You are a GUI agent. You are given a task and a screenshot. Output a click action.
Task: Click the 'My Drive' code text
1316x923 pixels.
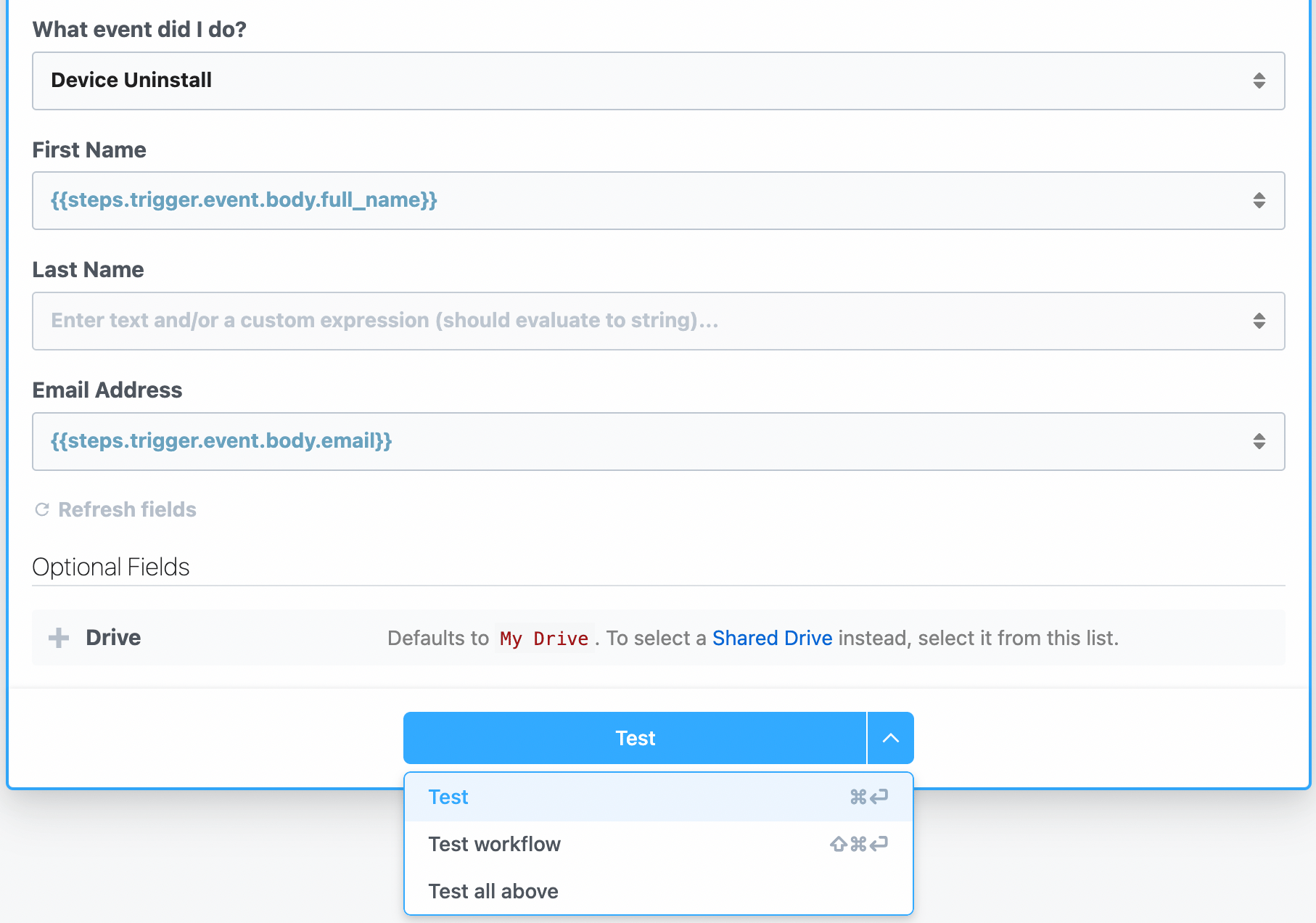click(x=544, y=639)
